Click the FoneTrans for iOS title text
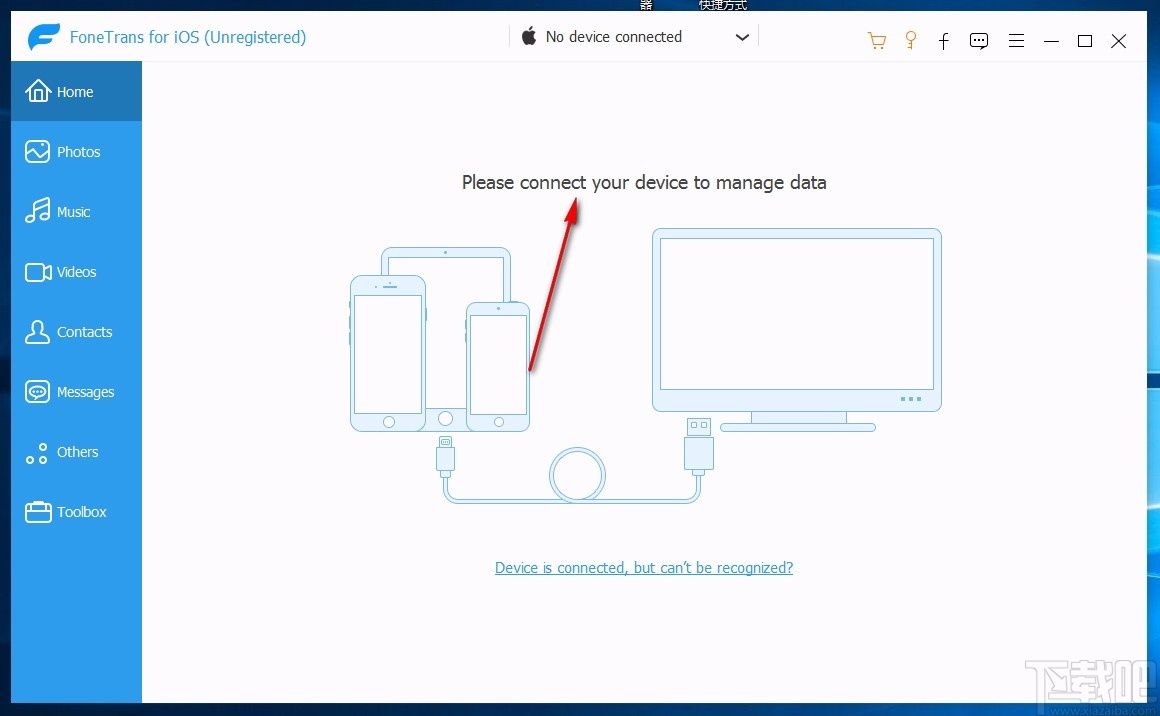 (x=188, y=36)
